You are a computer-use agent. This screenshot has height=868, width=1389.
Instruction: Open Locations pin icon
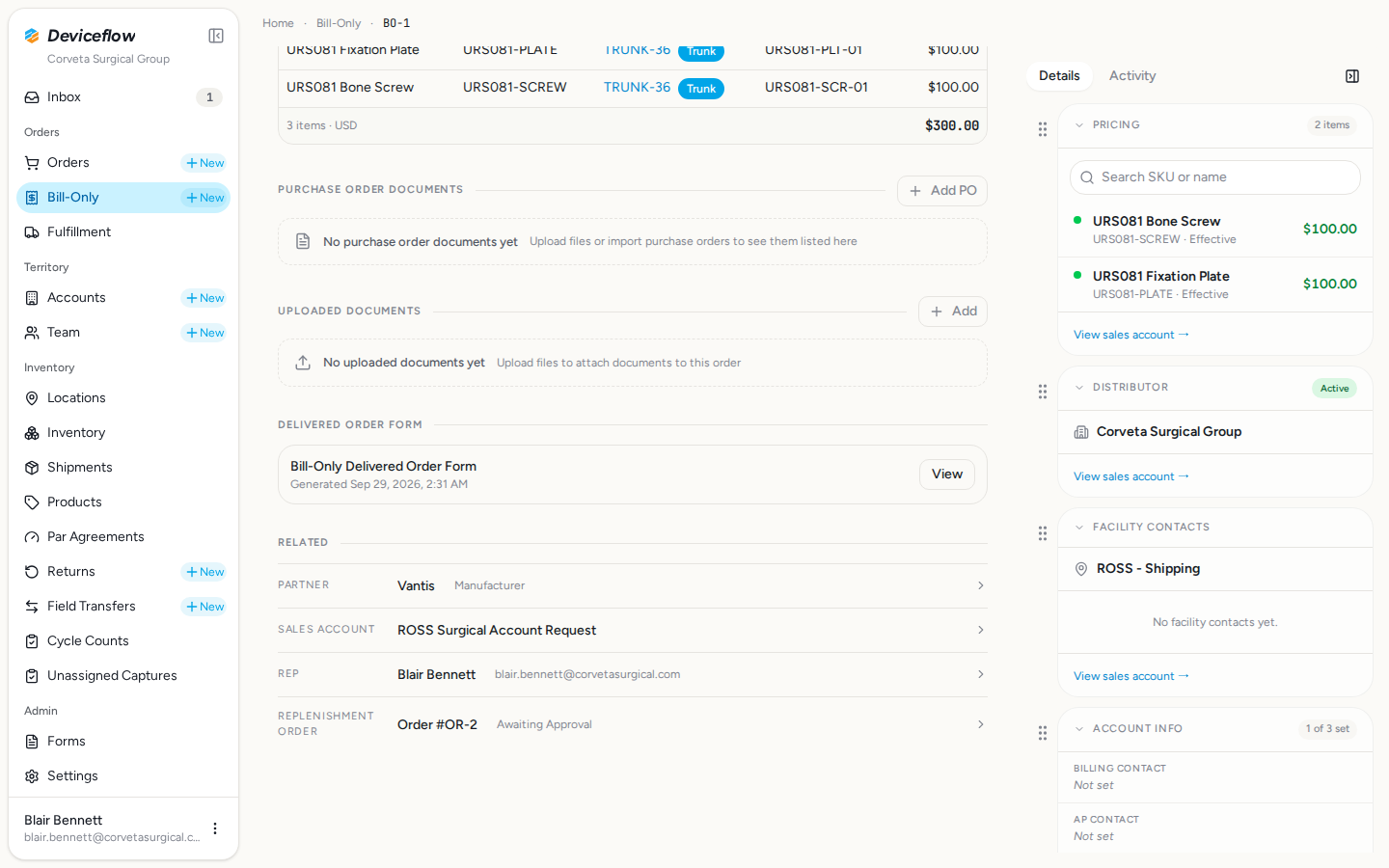point(32,398)
